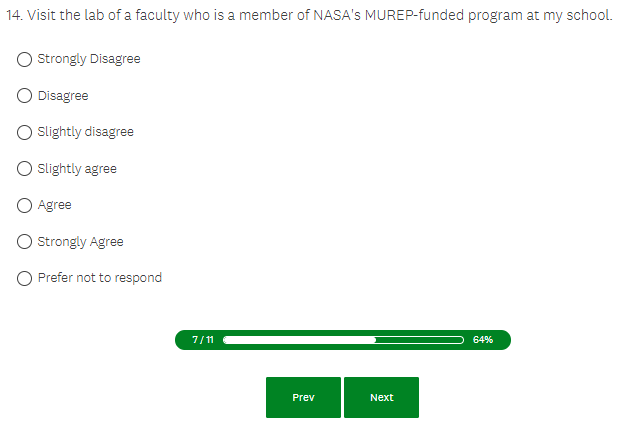Viewport: 644px width, 433px height.
Task: Choose the Strongly Agree radio button
Action: pyautogui.click(x=25, y=242)
